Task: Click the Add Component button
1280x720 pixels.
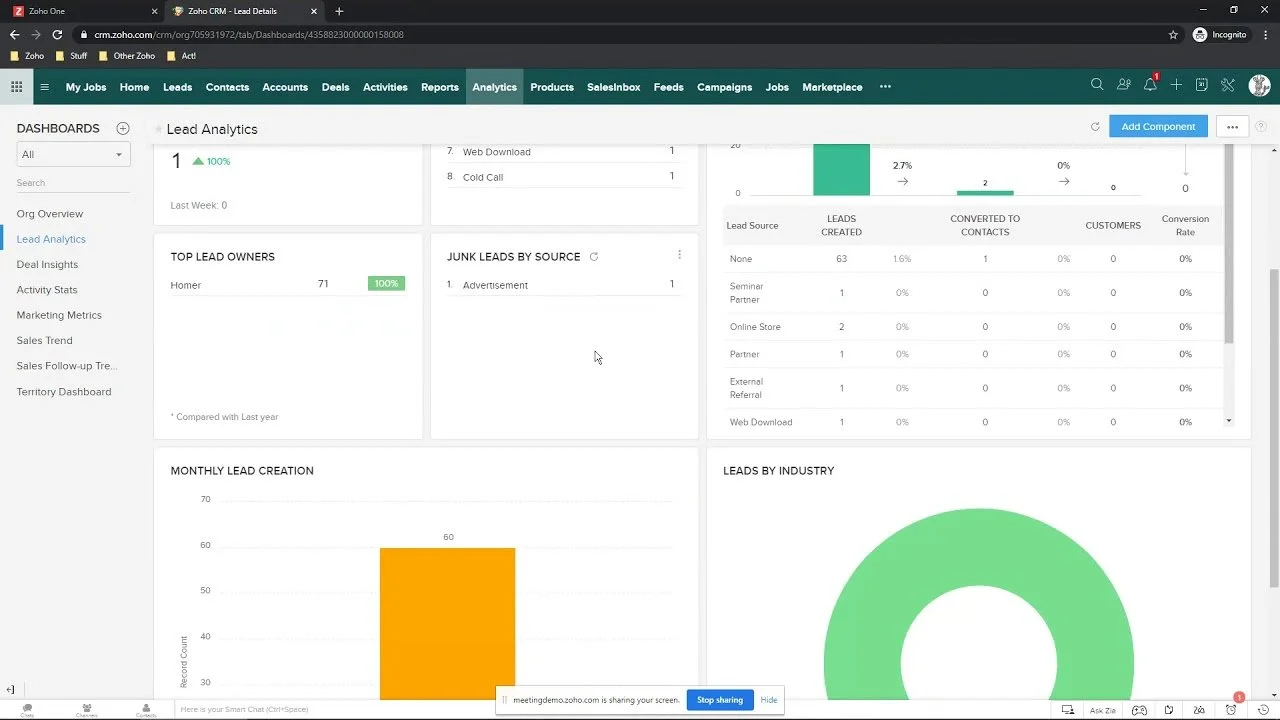Action: coord(1158,127)
